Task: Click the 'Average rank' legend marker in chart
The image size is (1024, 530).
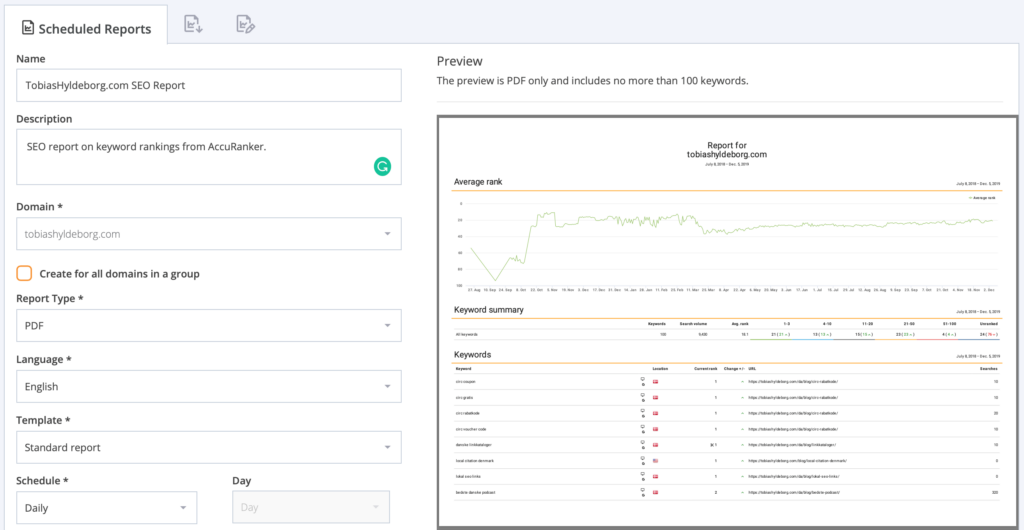Action: coord(969,198)
